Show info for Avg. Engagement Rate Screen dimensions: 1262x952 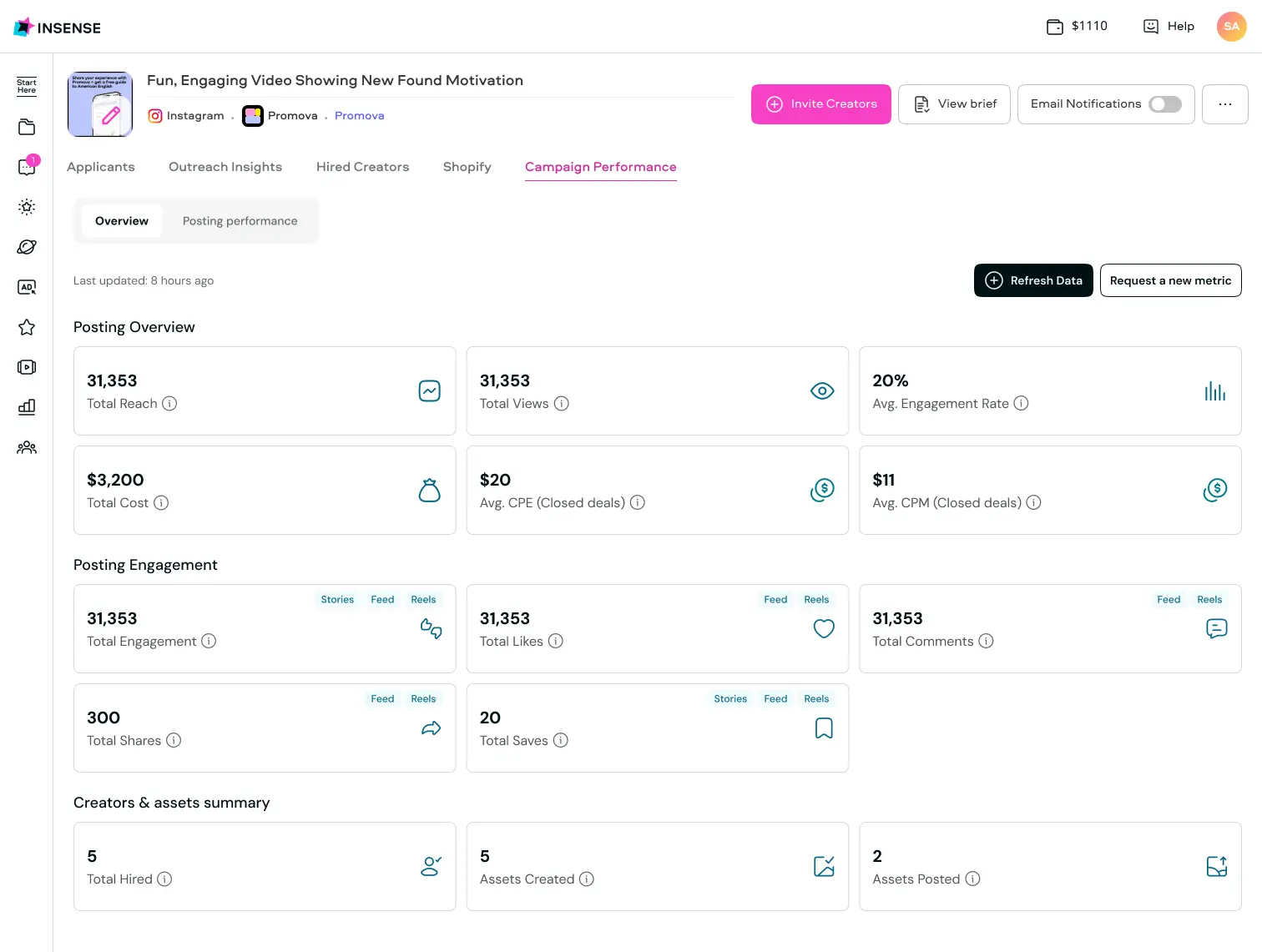[1021, 404]
